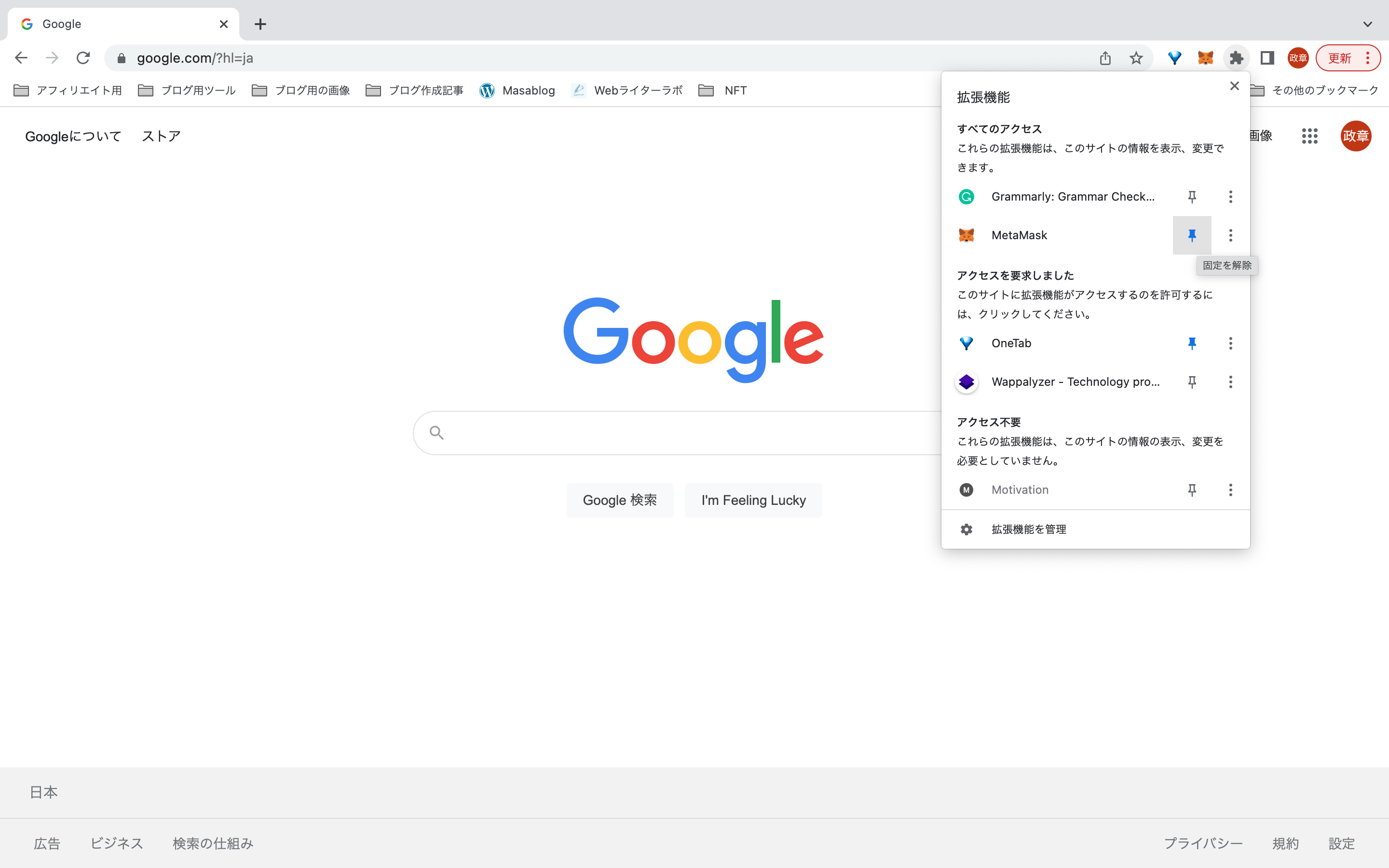This screenshot has height=868, width=1389.
Task: Open the ビジネス footer link
Action: [117, 843]
